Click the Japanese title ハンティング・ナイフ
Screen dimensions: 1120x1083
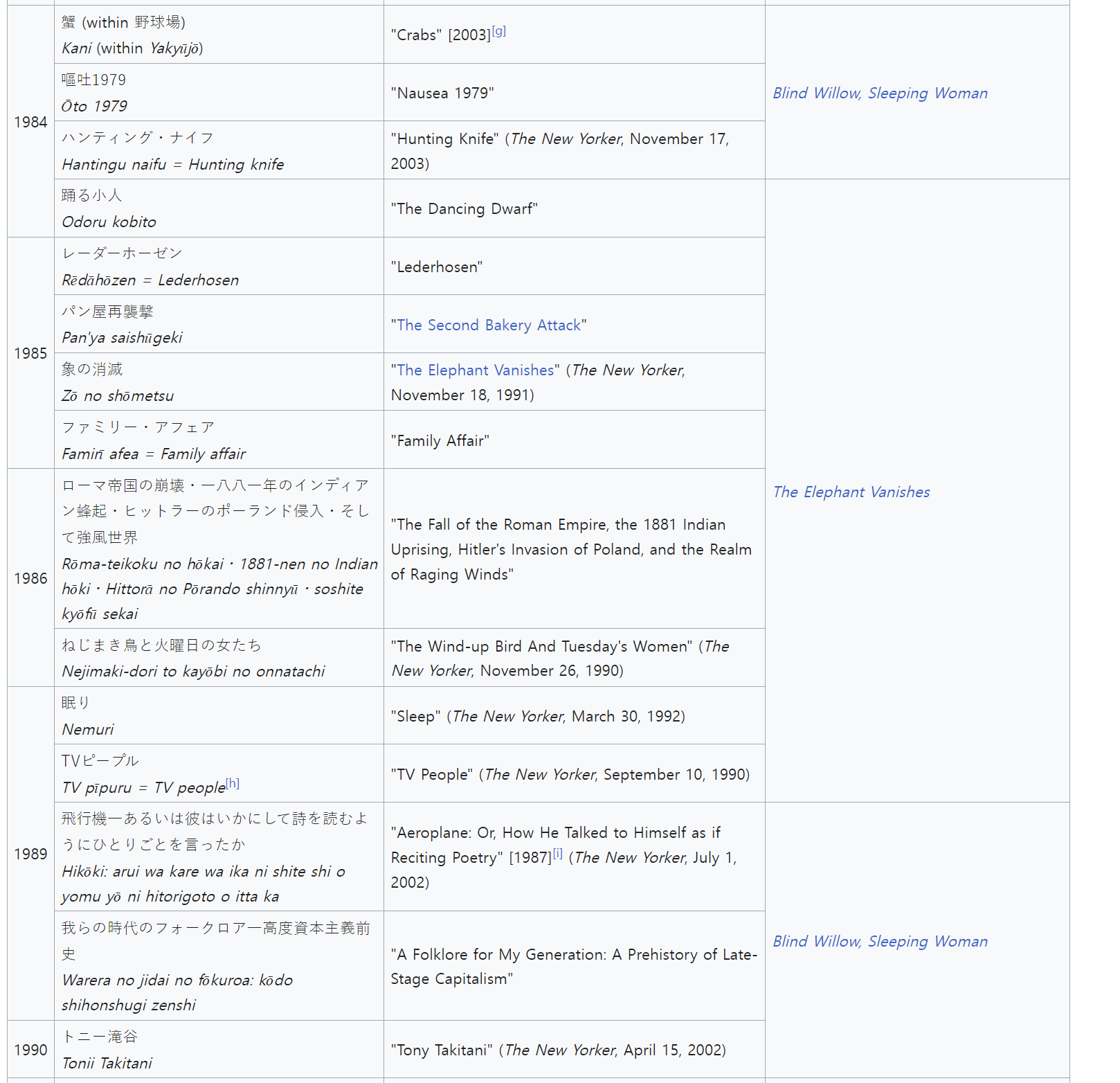pyautogui.click(x=137, y=137)
